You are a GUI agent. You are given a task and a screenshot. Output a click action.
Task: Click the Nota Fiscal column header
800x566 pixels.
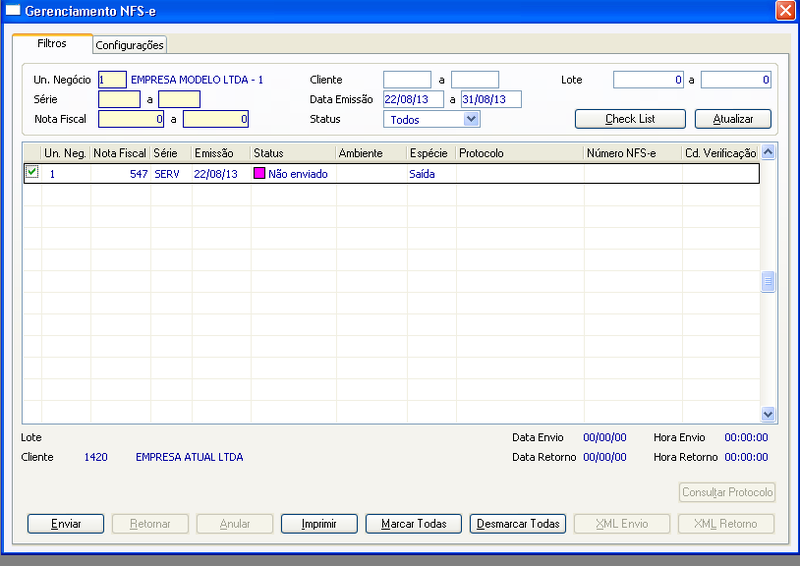(120, 153)
